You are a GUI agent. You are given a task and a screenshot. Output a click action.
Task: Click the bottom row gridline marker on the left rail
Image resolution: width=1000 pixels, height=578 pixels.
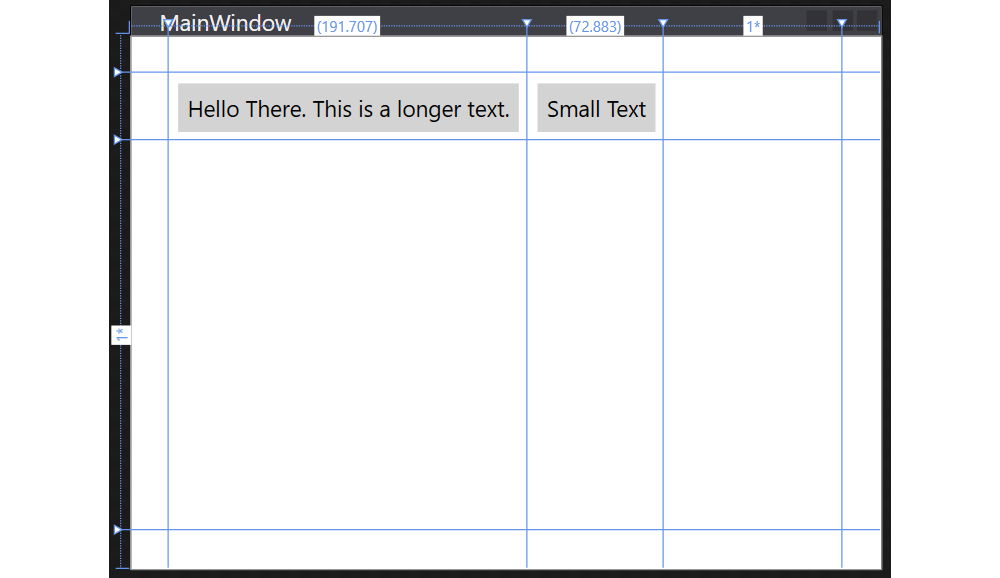(x=117, y=530)
